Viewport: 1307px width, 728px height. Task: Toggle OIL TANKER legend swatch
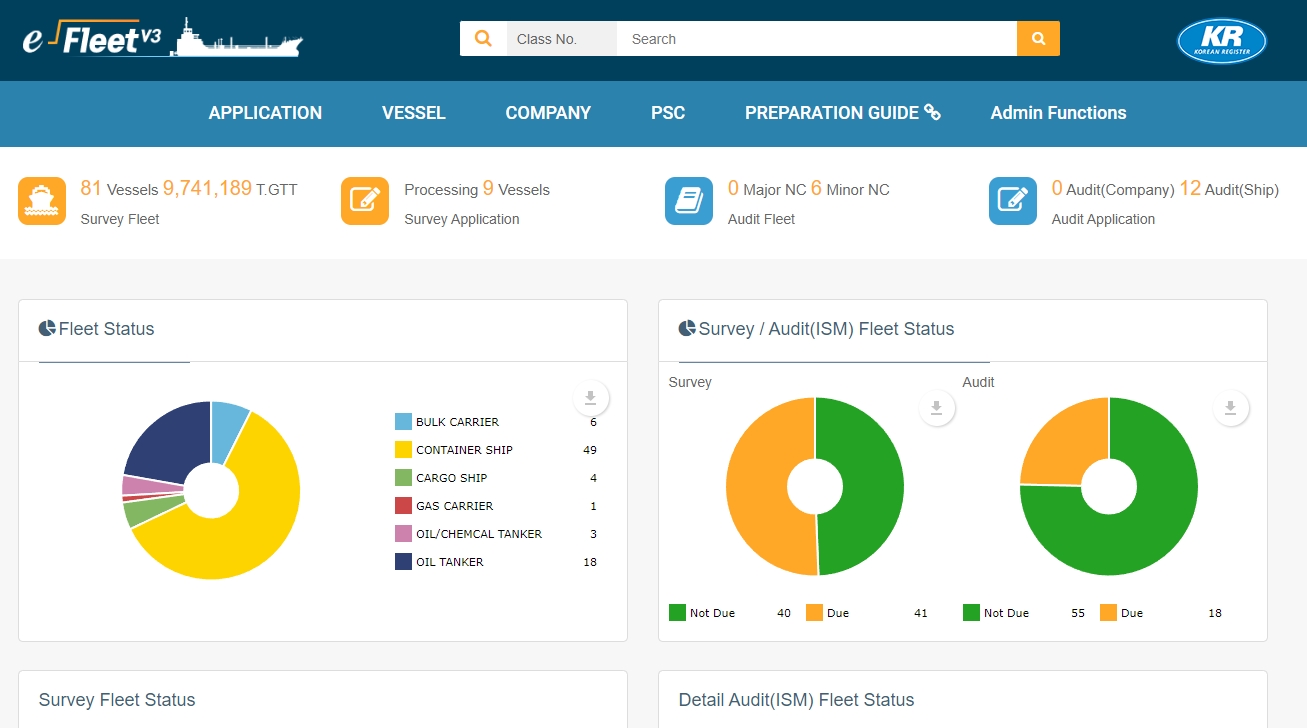403,562
